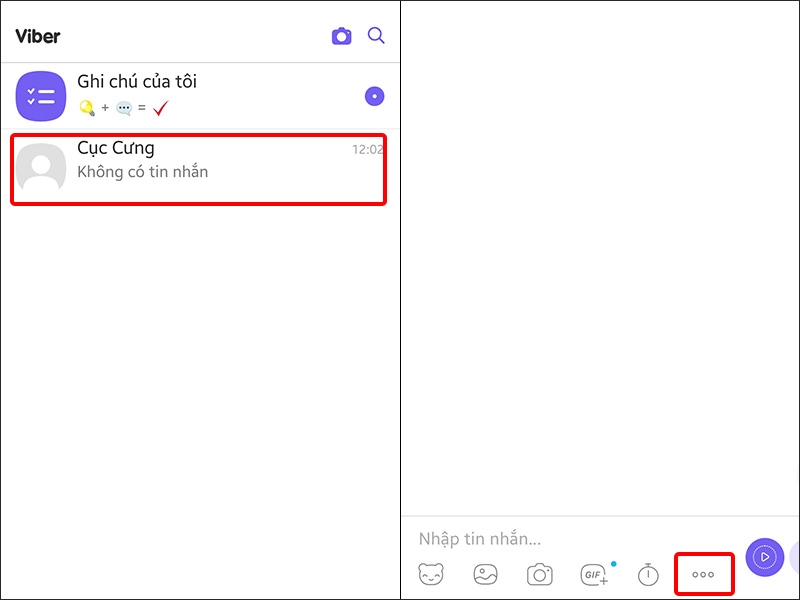
Task: Tap Cục Cưng's gray profile avatar
Action: [41, 166]
